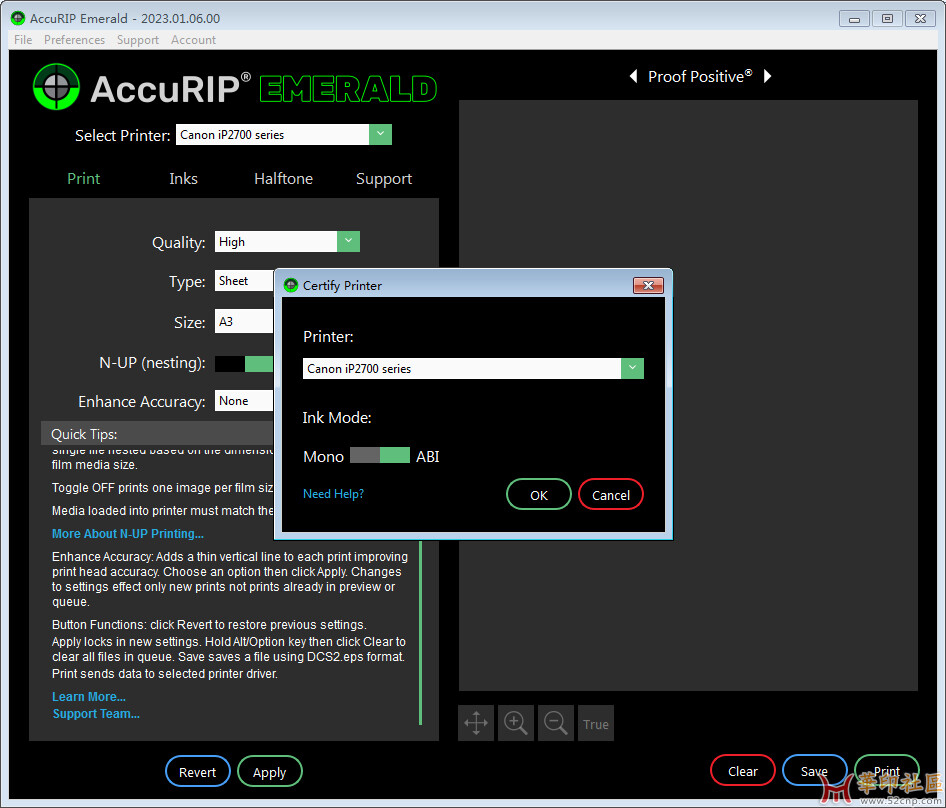Open the Need Help? link
Viewport: 946px width, 808px height.
(x=333, y=494)
